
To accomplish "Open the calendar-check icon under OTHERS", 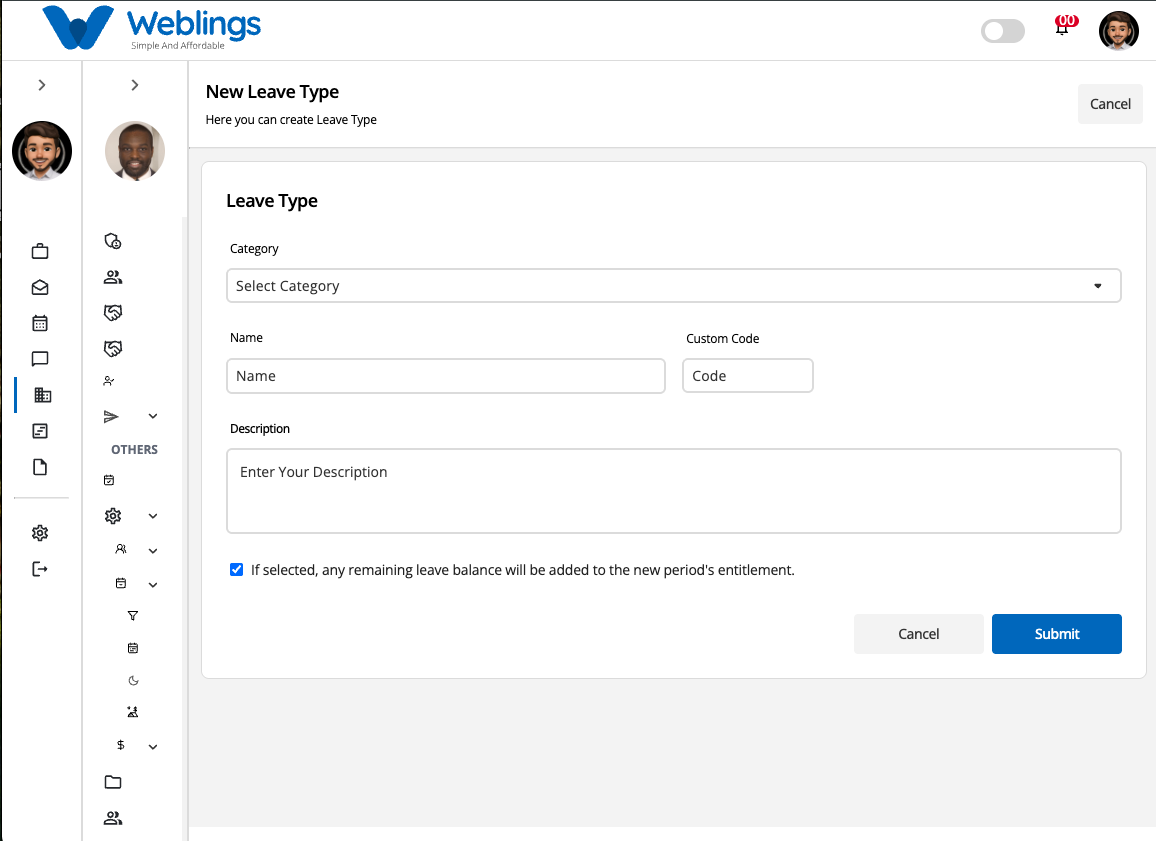I will [x=109, y=480].
